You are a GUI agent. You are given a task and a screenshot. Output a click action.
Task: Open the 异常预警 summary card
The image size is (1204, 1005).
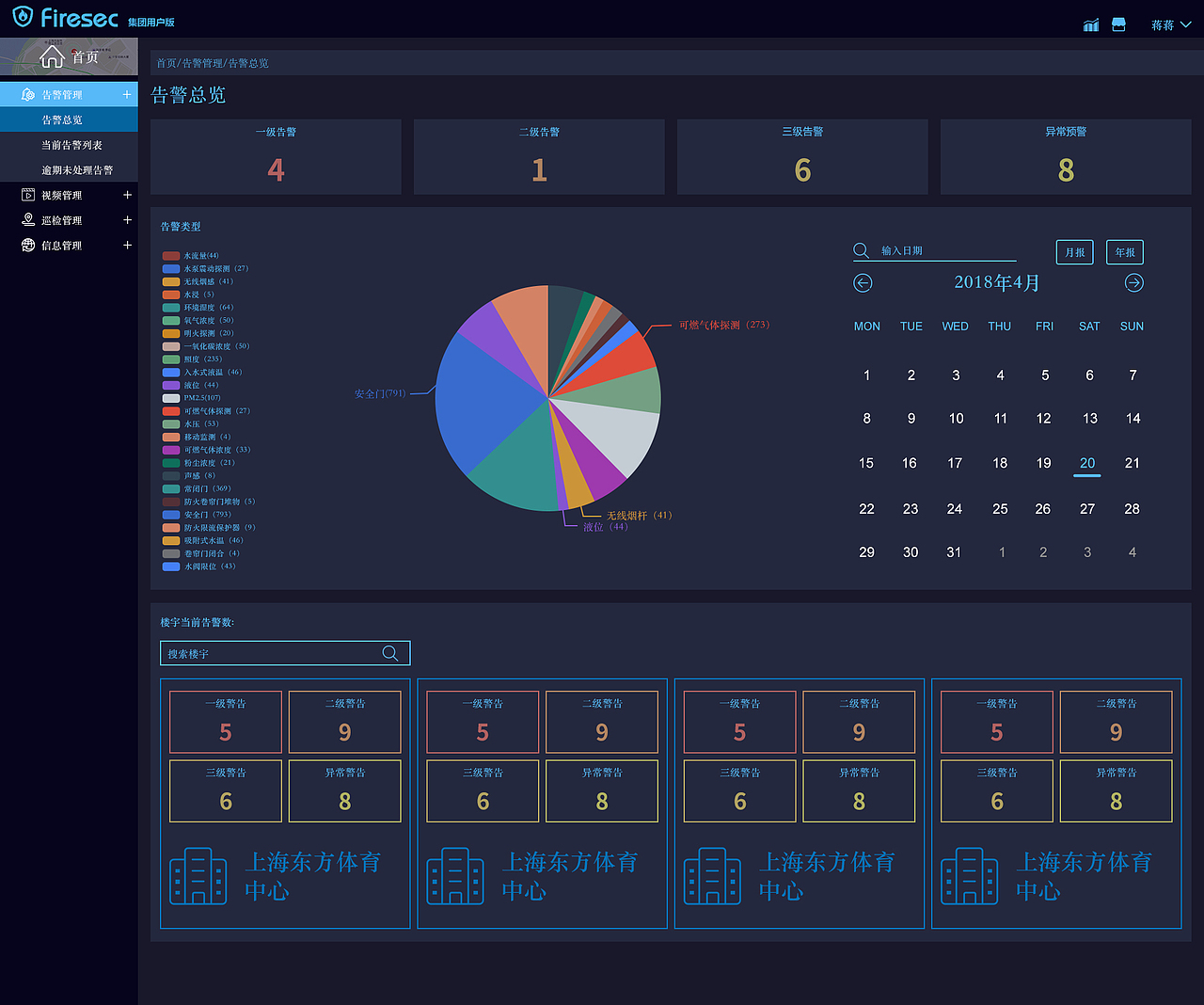1066,156
